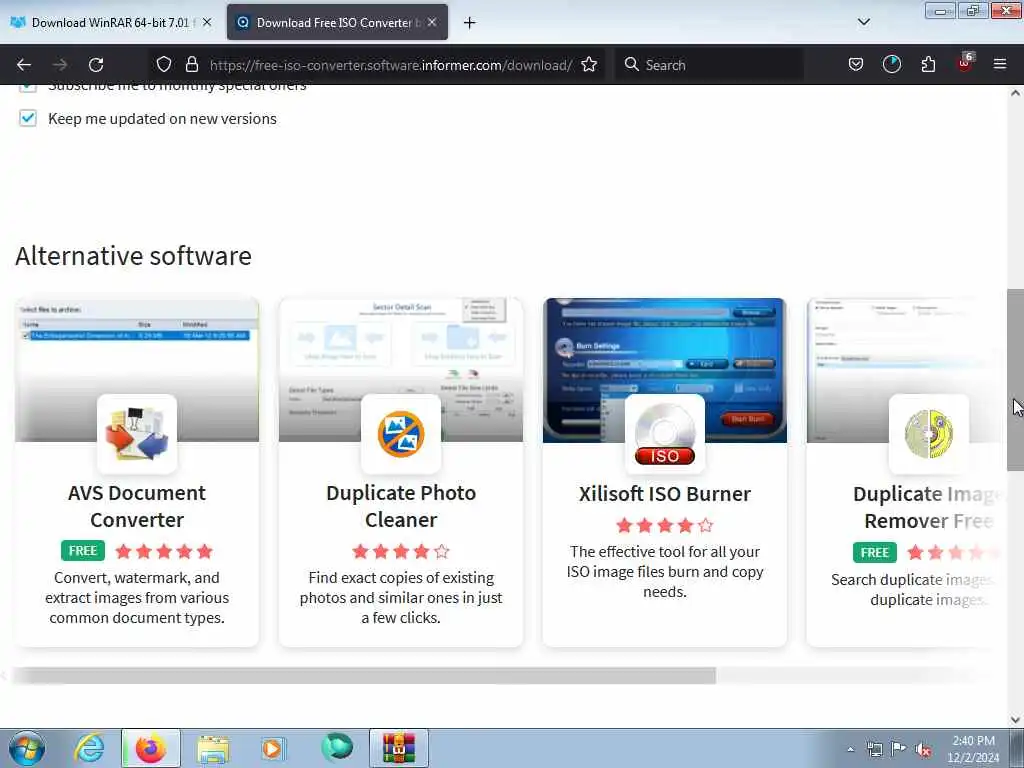Image resolution: width=1024 pixels, height=768 pixels.
Task: Open the Windows Start menu
Action: pos(27,748)
